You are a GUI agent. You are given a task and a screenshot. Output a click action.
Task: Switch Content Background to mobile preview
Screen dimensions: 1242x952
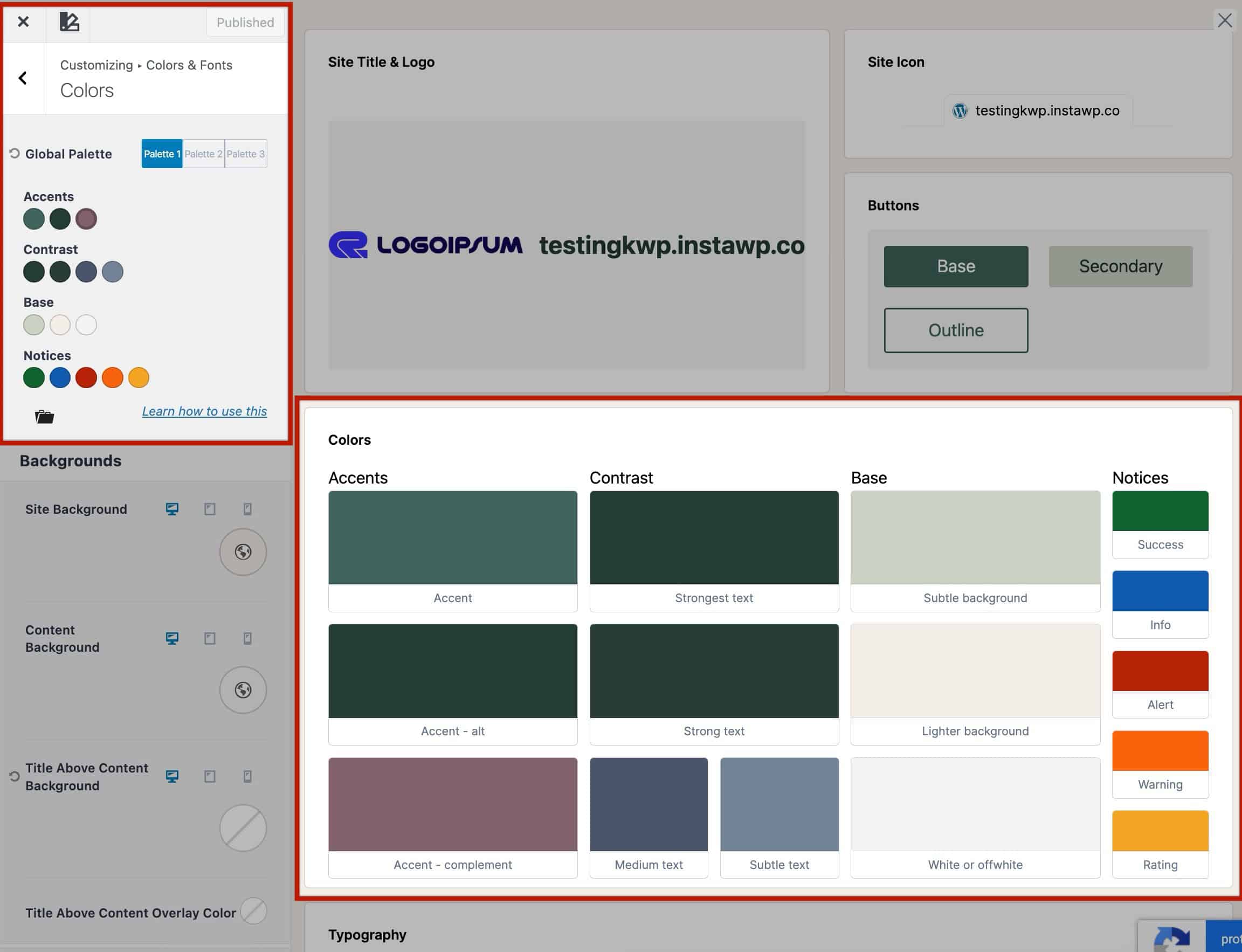click(x=247, y=638)
